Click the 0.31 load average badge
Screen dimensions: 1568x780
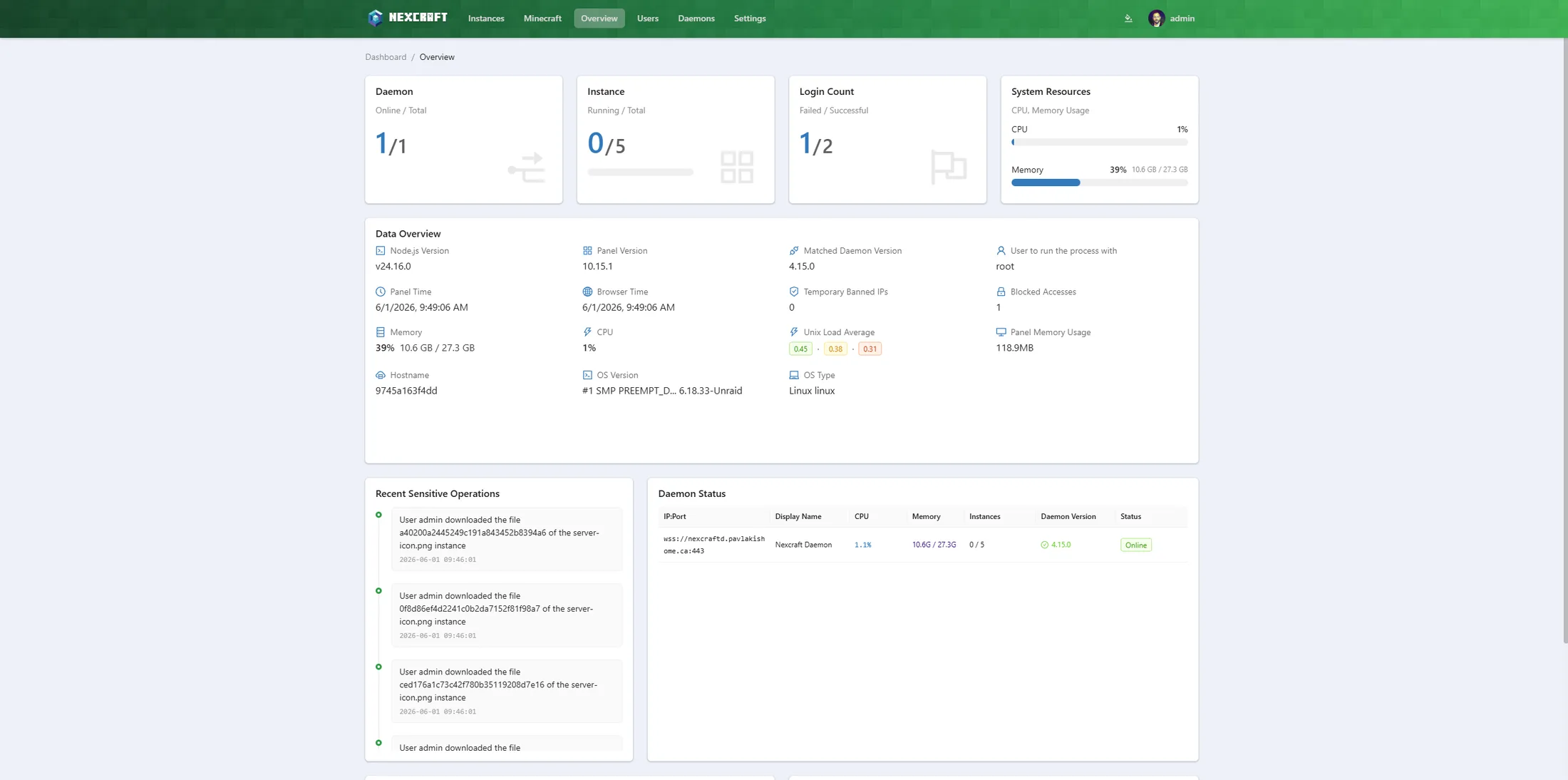(870, 349)
